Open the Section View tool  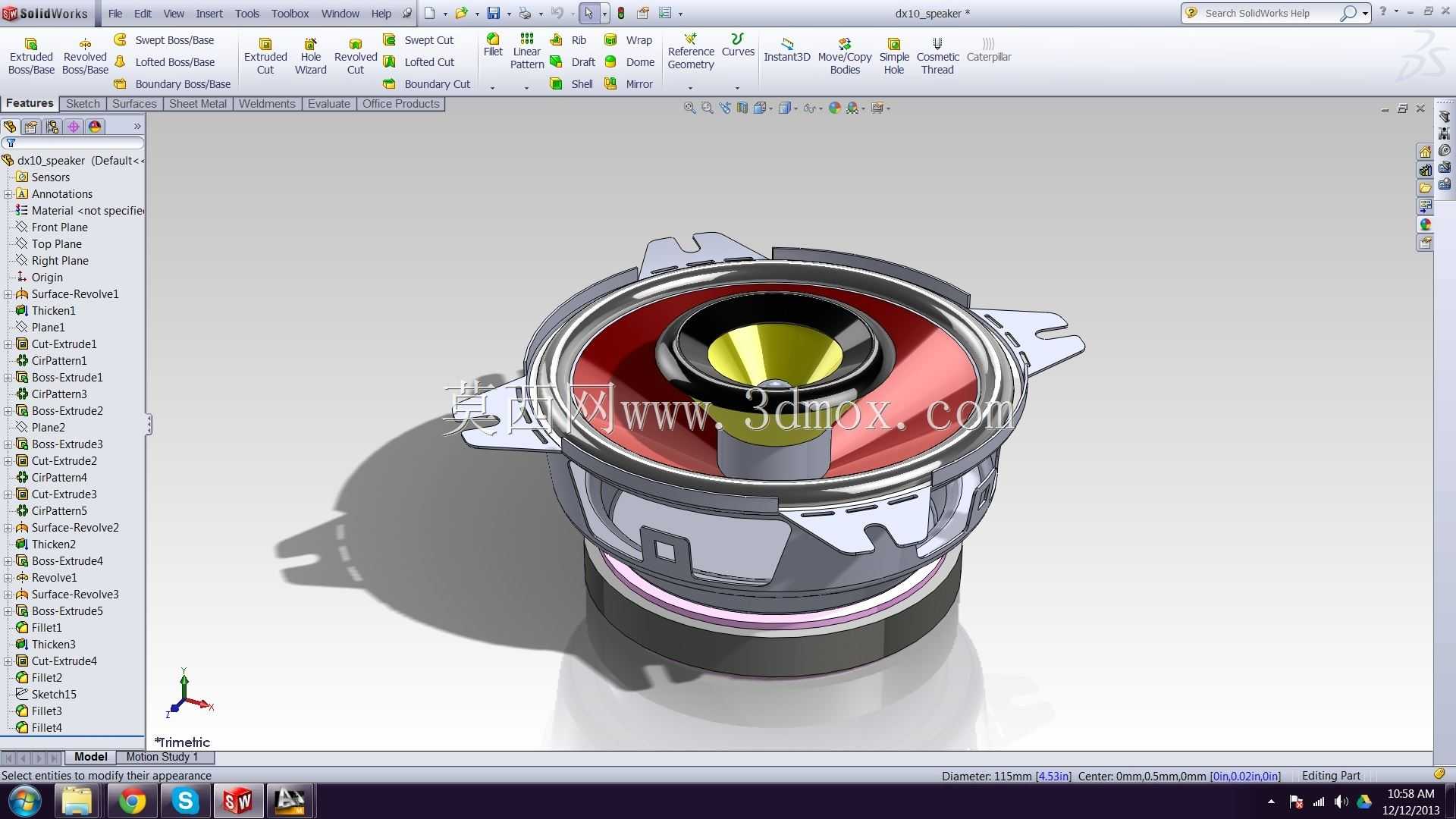(742, 108)
